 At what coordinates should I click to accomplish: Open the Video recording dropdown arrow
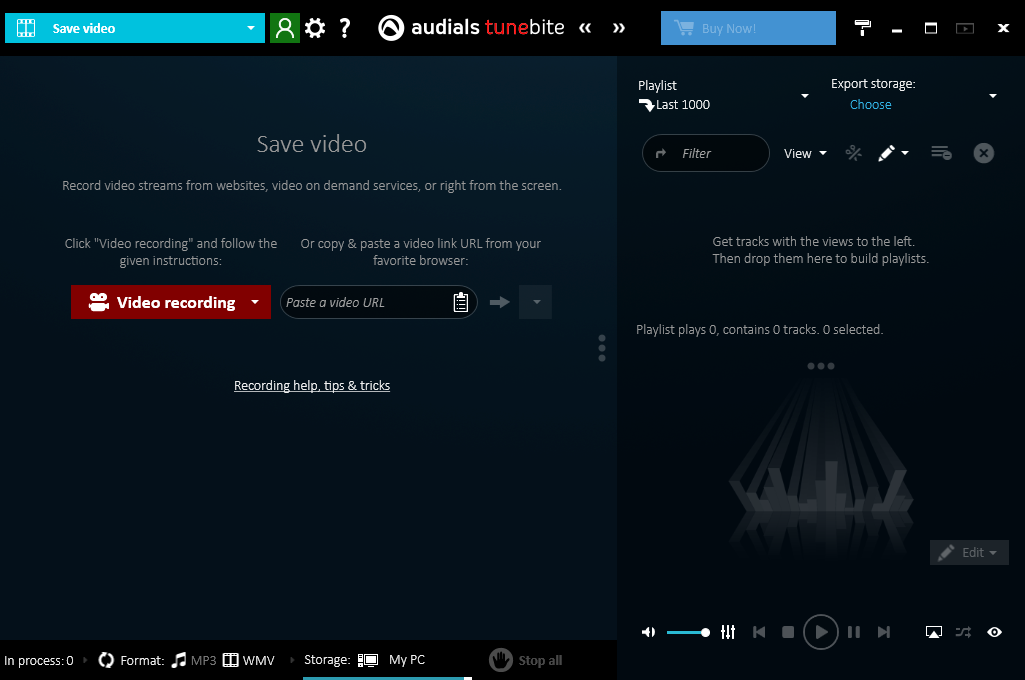(x=255, y=302)
